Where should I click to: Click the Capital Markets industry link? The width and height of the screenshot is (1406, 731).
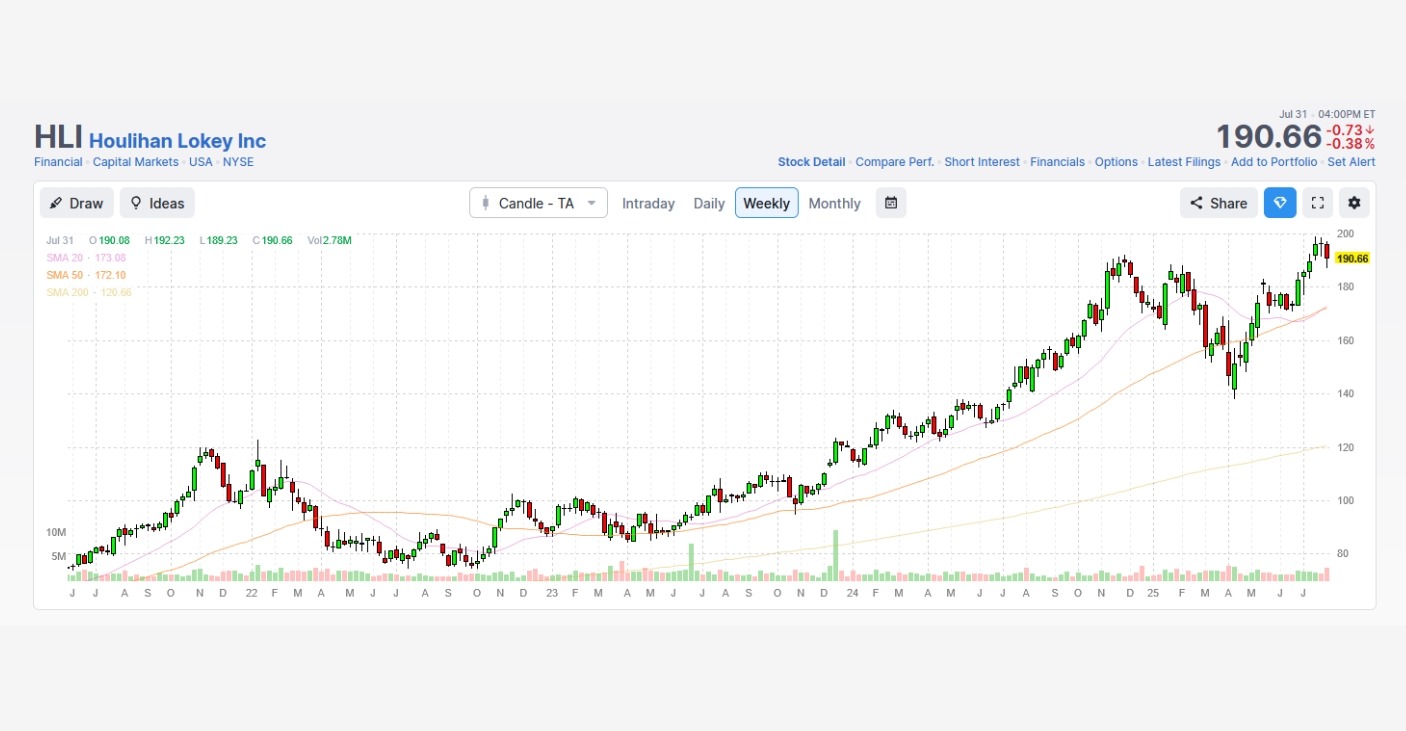point(136,162)
